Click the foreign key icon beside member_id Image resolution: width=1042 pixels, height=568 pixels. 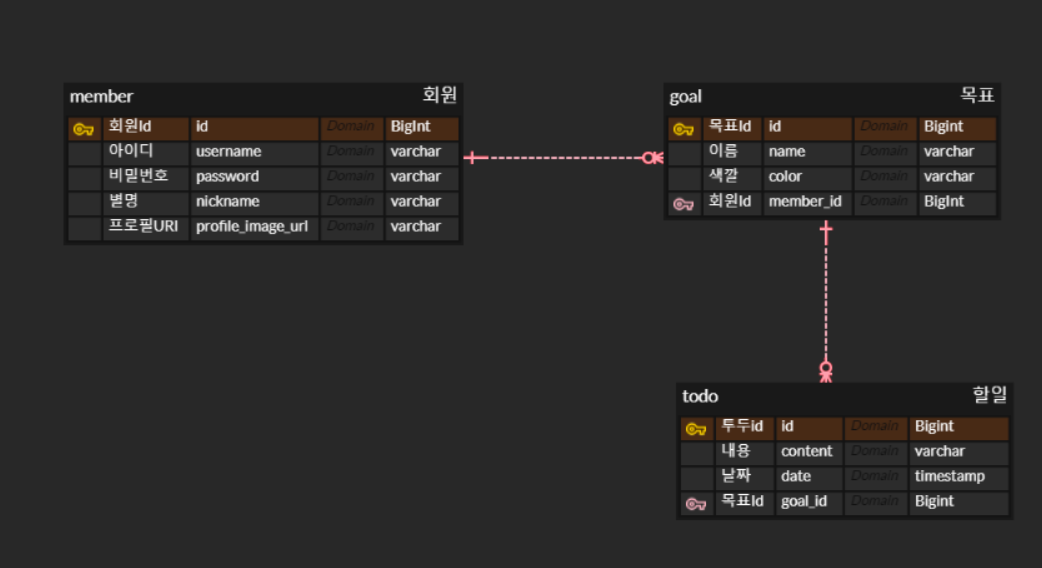click(x=684, y=204)
